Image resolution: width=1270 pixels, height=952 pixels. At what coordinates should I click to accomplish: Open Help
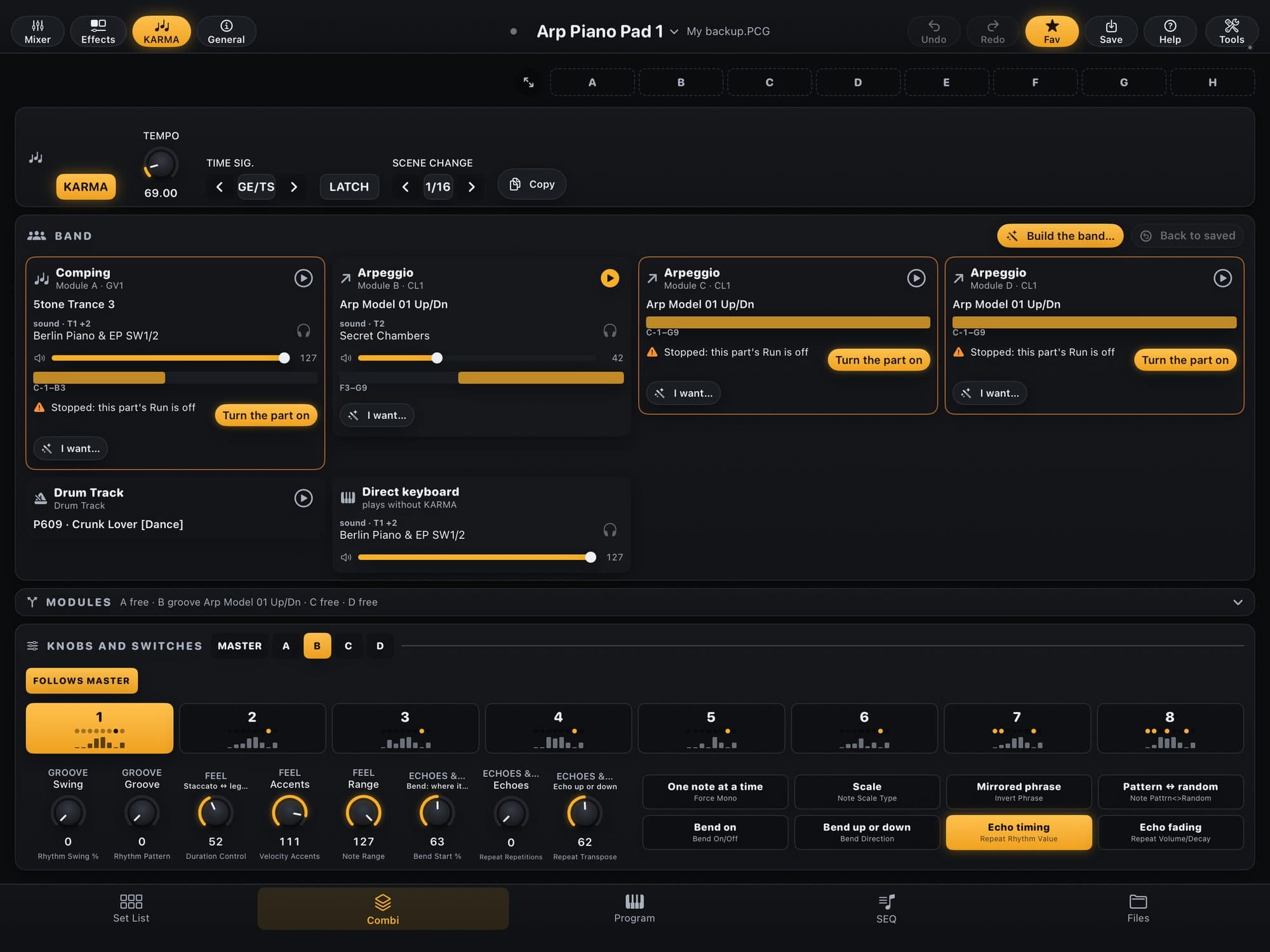[x=1170, y=31]
